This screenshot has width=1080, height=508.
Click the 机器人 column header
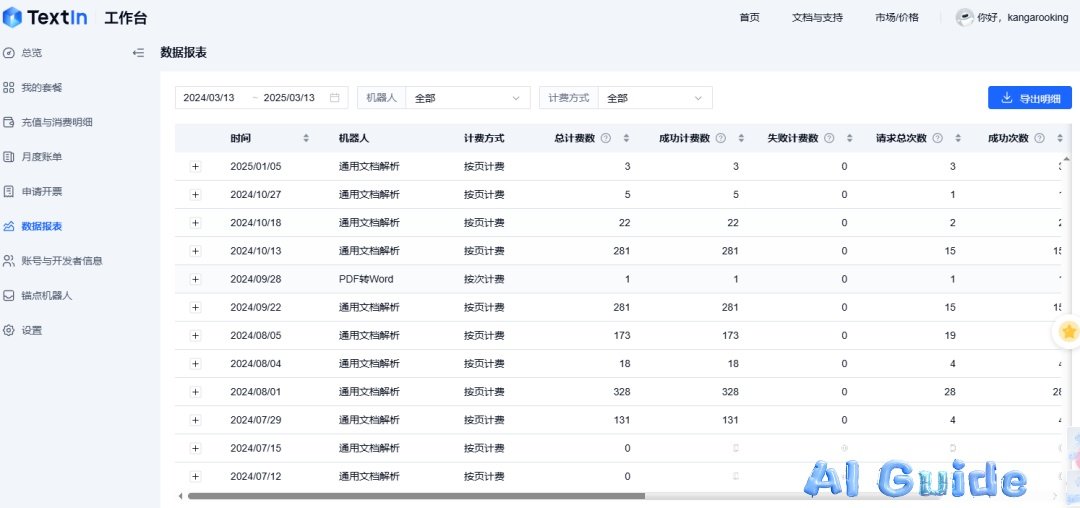coord(354,138)
